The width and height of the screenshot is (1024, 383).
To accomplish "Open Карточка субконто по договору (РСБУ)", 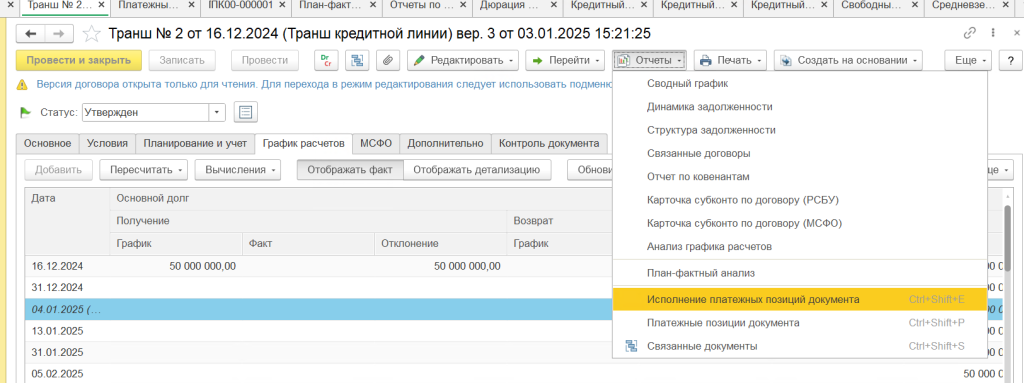I will click(799, 200).
